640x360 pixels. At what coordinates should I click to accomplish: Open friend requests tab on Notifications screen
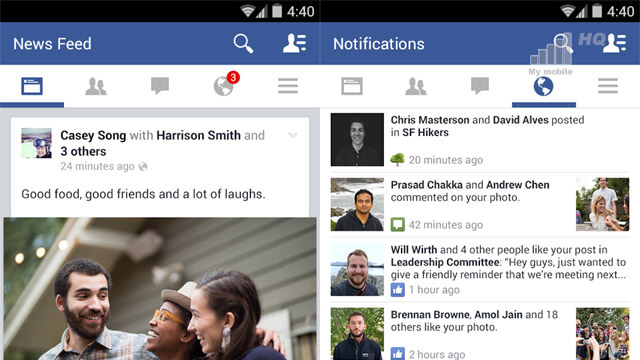pyautogui.click(x=416, y=86)
